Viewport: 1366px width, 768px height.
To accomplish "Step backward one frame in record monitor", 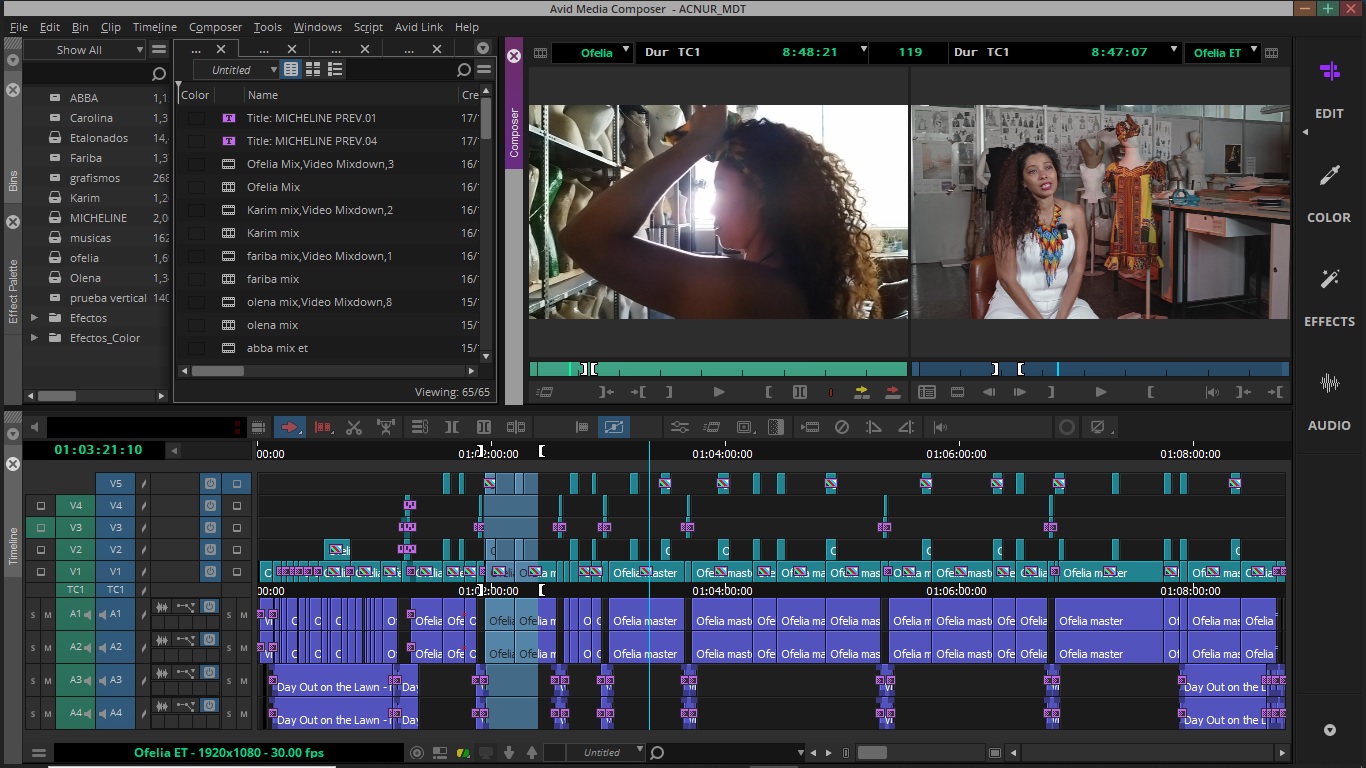I will tap(989, 392).
